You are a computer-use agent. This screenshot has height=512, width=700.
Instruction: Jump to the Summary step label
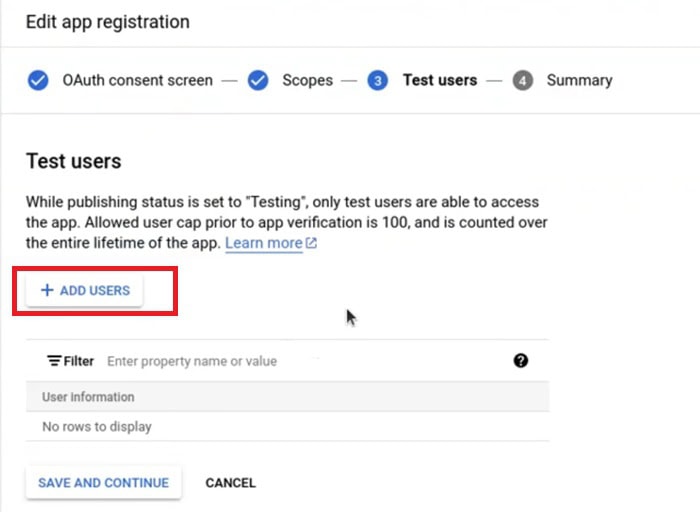579,80
